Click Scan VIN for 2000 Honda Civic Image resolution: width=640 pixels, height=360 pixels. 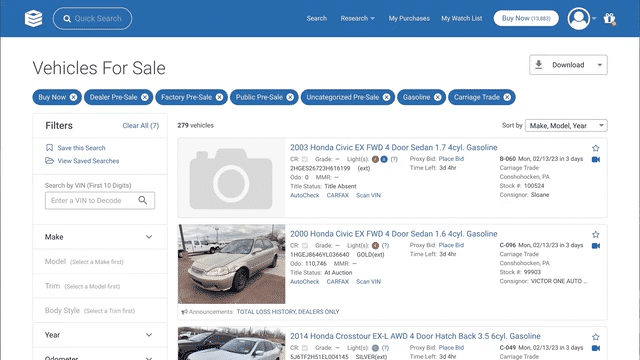point(368,282)
